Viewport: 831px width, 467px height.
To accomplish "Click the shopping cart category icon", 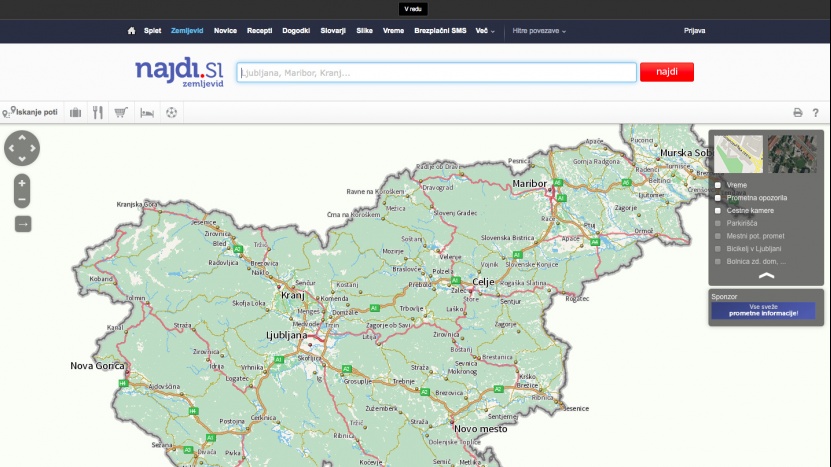I will tap(121, 113).
